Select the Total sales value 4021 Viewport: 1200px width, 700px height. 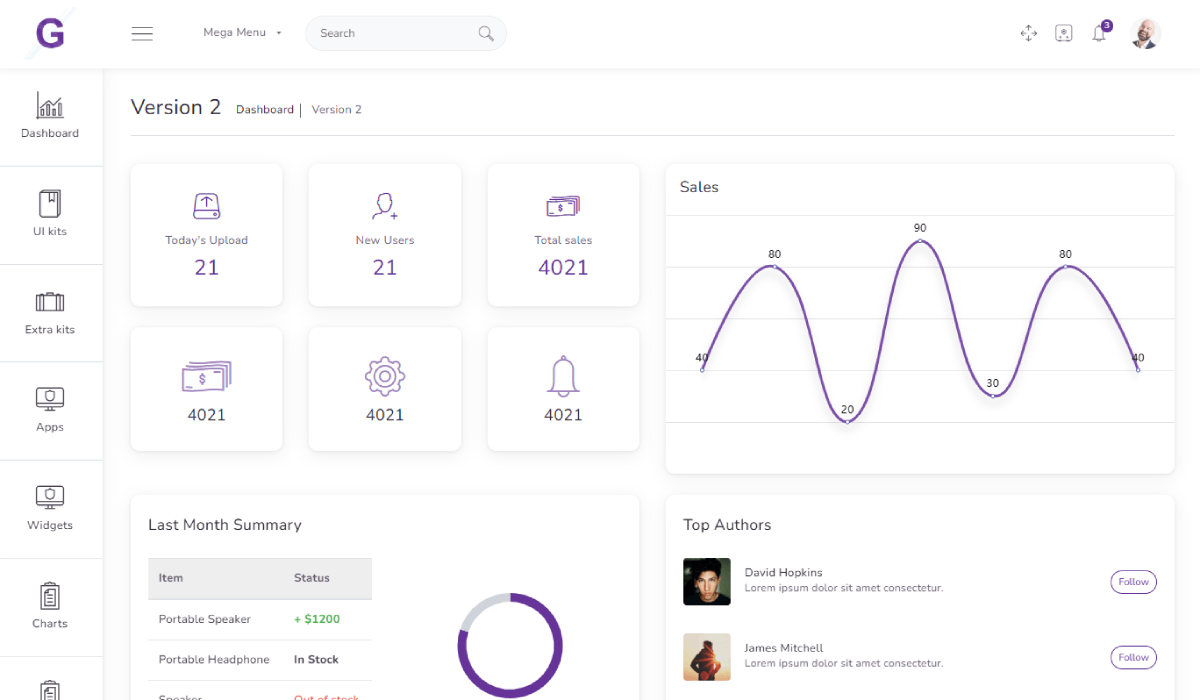[x=563, y=267]
